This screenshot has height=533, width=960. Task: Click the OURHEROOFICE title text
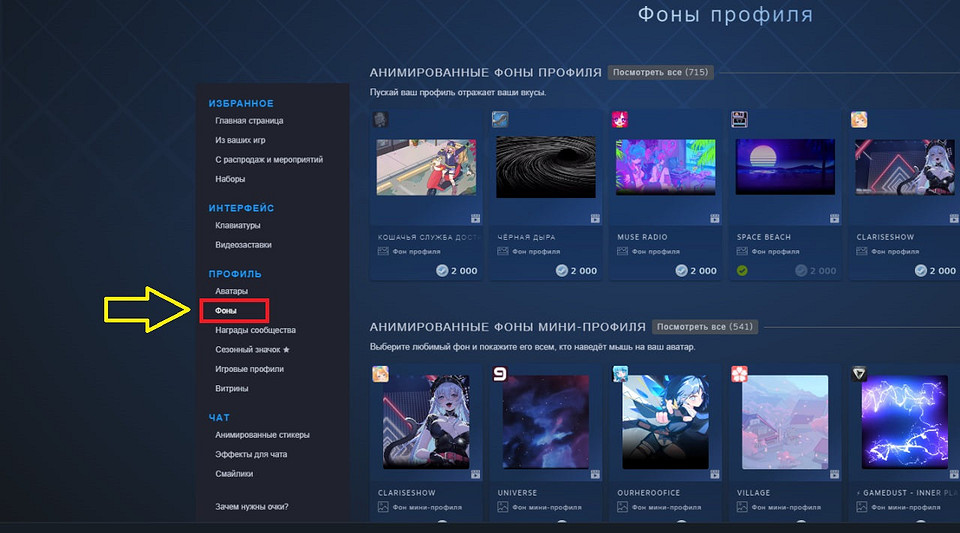648,493
